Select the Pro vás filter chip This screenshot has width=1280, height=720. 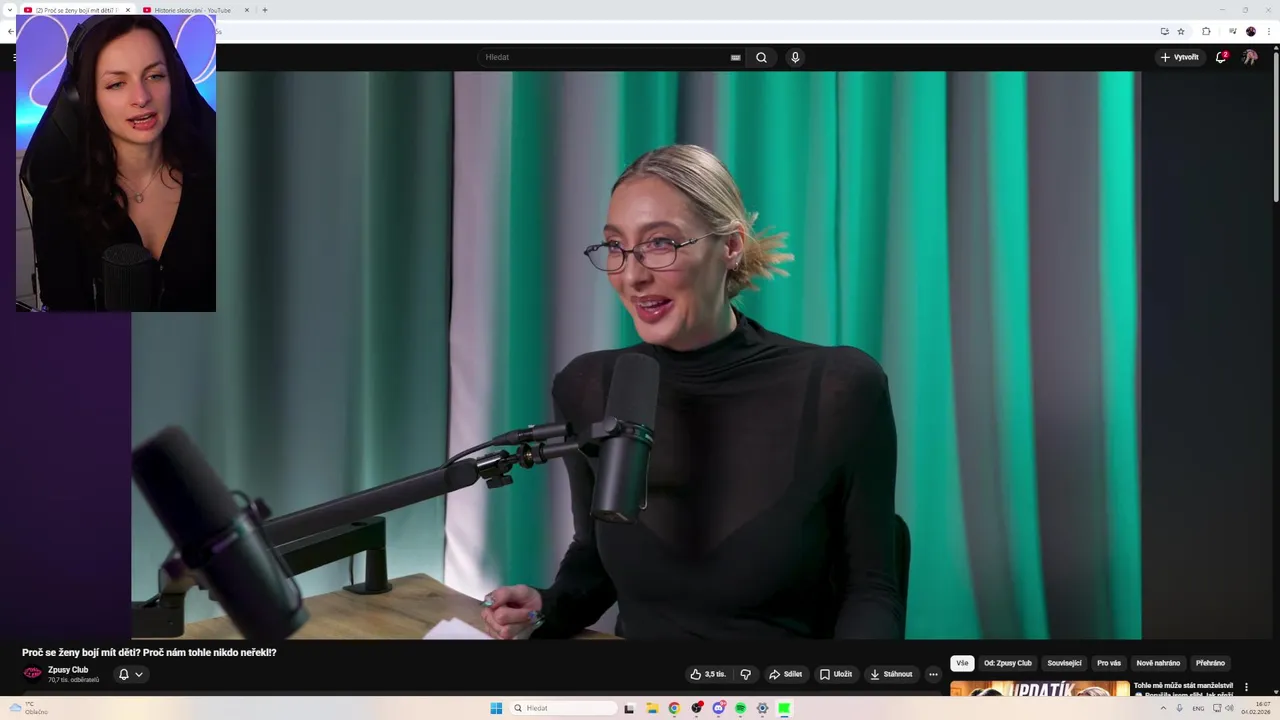coord(1109,663)
